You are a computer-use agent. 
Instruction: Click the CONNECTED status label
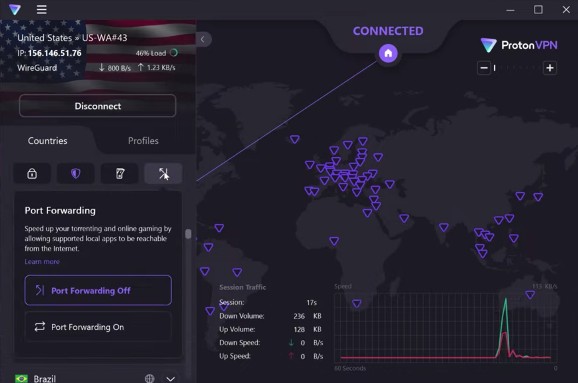point(388,31)
